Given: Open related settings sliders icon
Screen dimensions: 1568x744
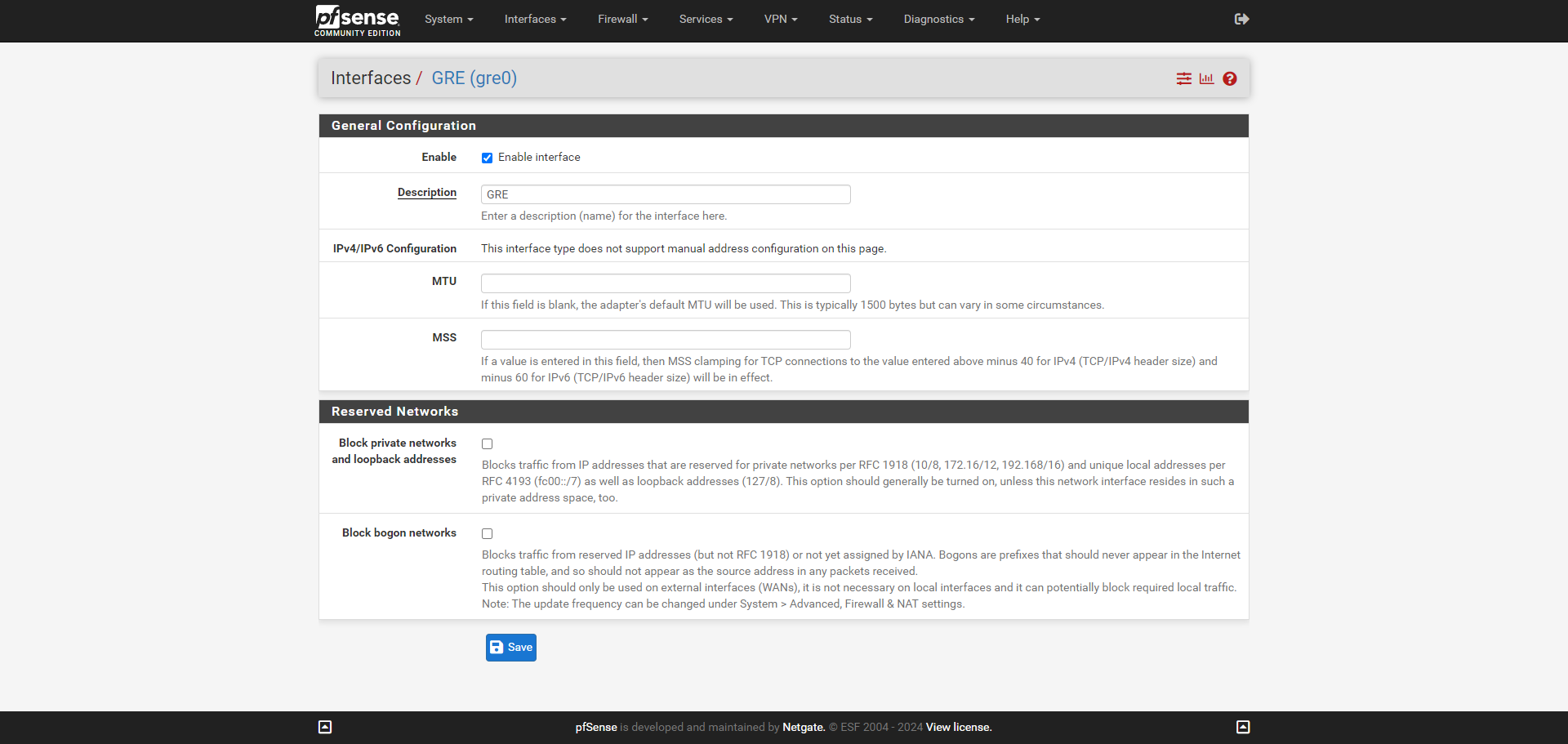Looking at the screenshot, I should pos(1183,78).
